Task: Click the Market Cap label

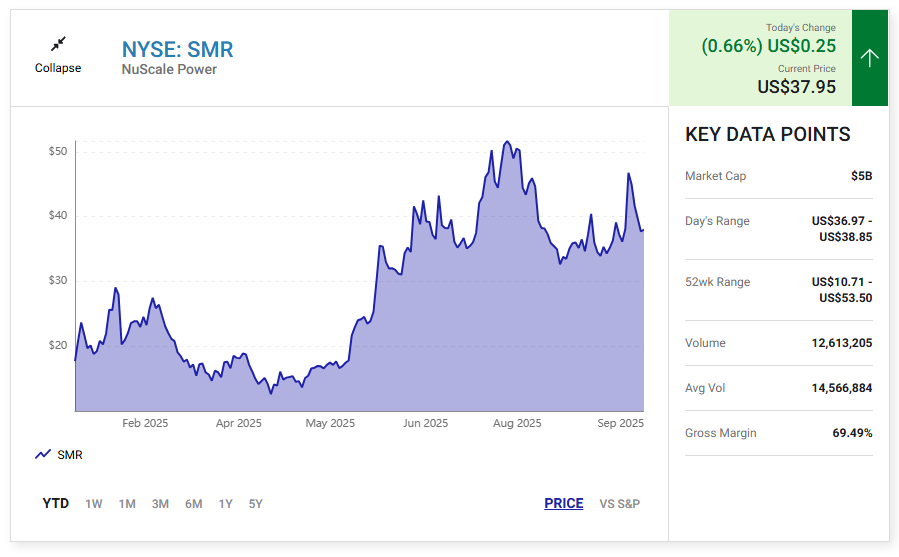Action: pyautogui.click(x=716, y=176)
